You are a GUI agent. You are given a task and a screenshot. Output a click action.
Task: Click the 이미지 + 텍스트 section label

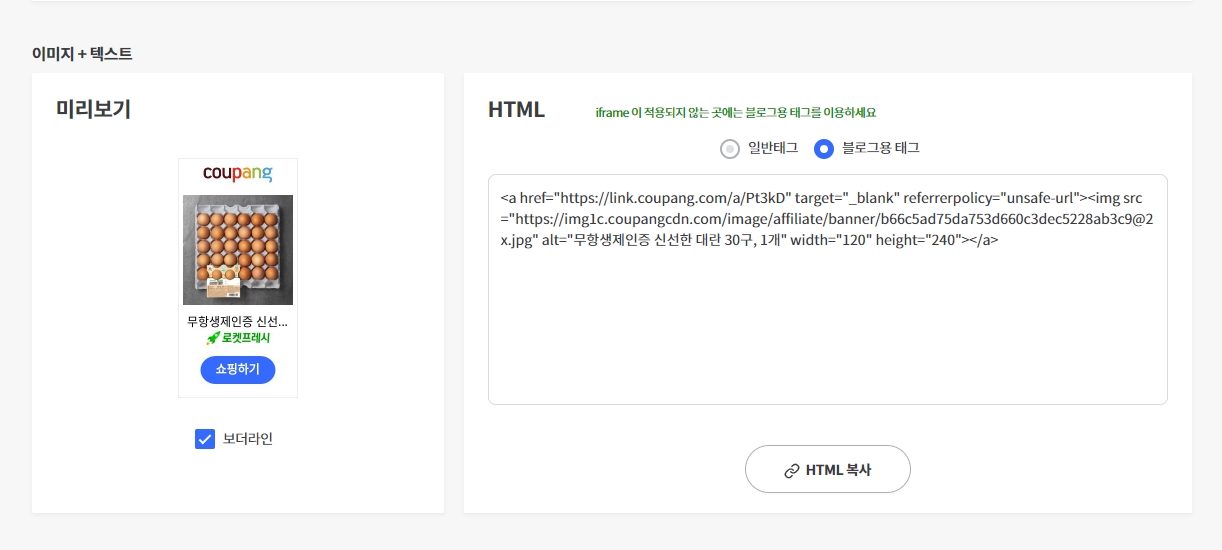[82, 53]
